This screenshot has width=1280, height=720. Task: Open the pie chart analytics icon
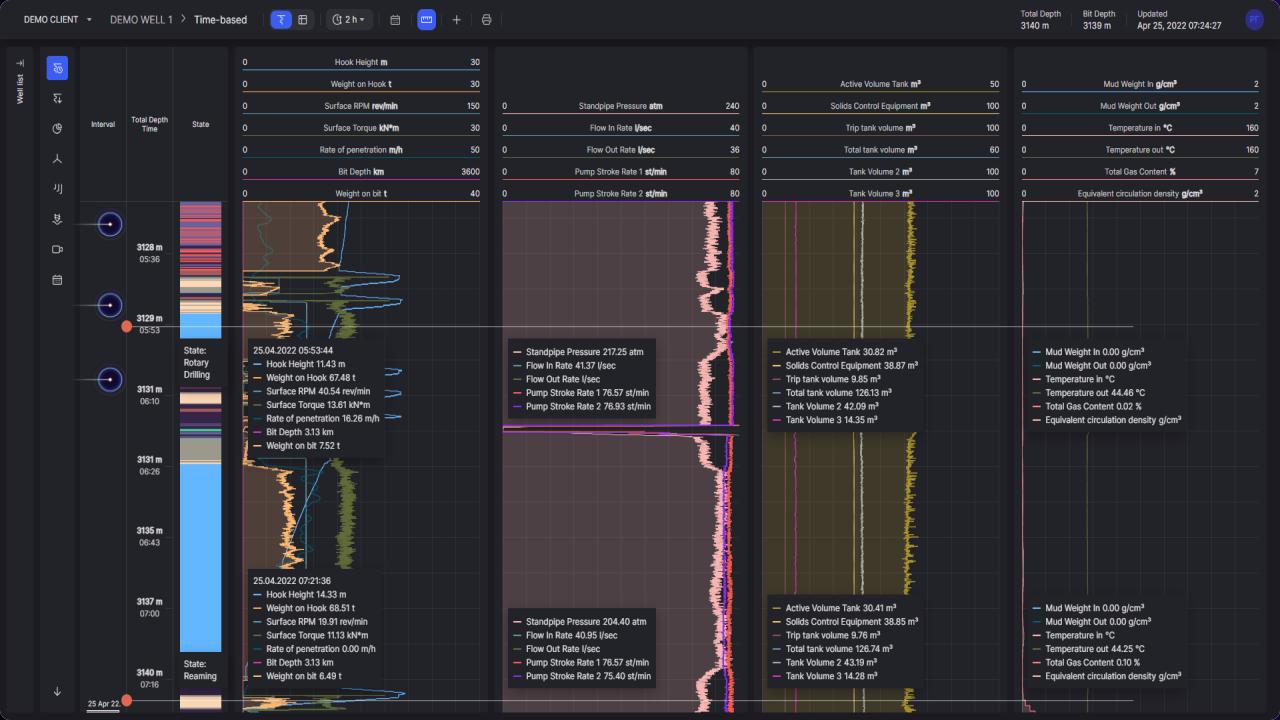pos(58,128)
